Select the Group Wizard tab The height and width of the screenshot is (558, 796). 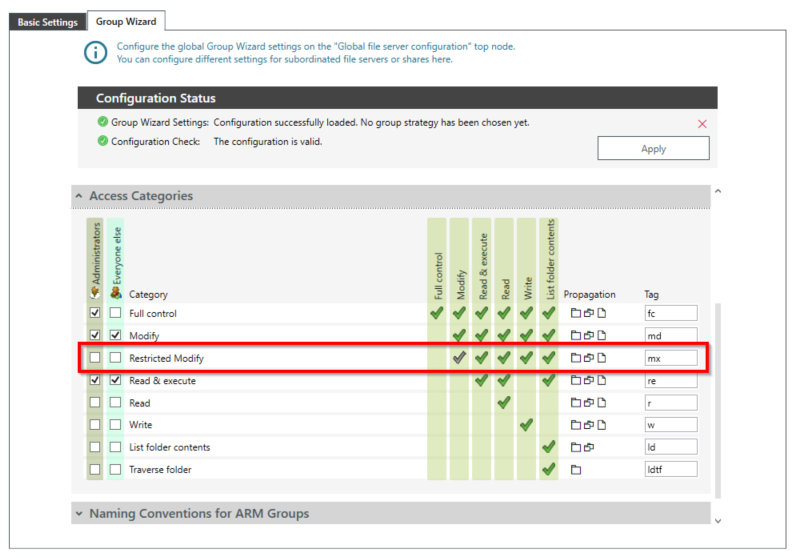(124, 21)
